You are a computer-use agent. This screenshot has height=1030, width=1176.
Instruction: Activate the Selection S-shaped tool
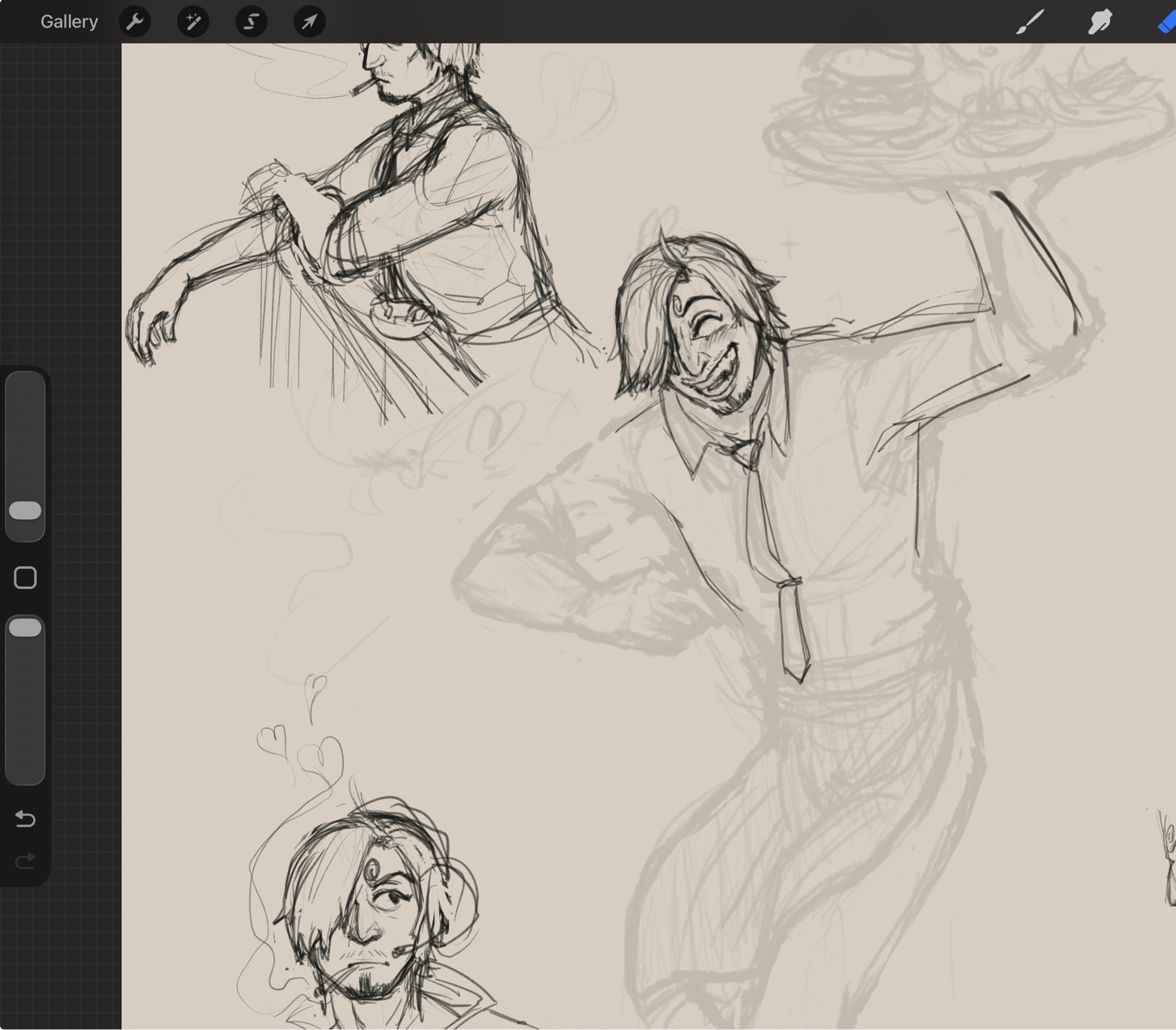click(251, 22)
